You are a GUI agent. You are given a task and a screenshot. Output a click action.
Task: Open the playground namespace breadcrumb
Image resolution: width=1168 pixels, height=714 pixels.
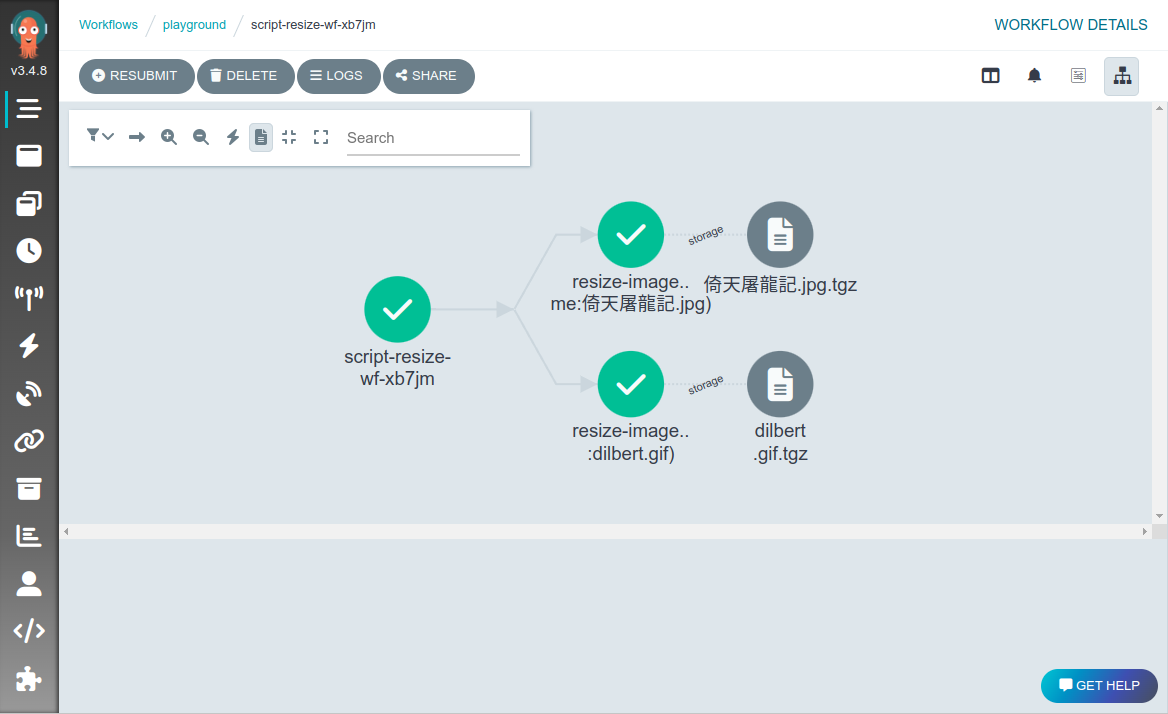click(x=194, y=25)
